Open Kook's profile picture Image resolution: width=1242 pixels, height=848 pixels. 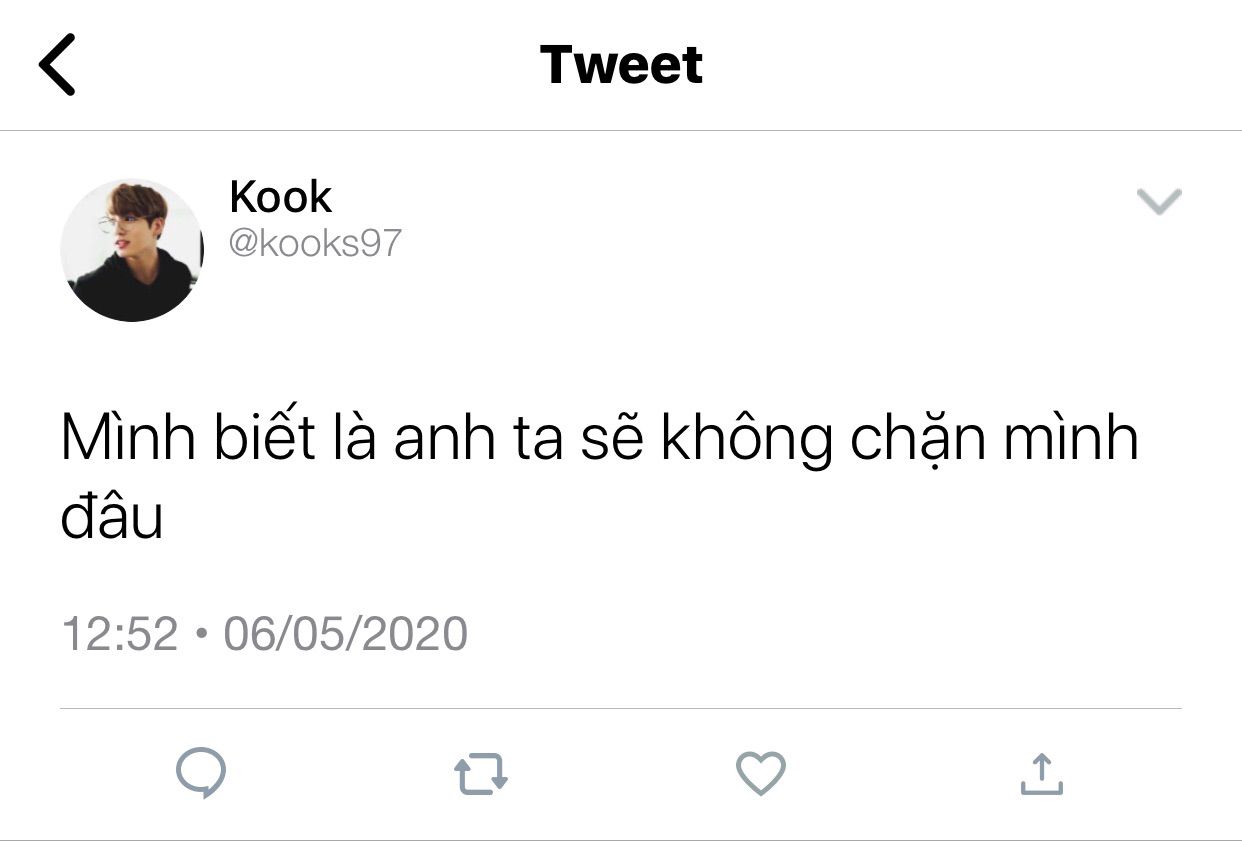[x=132, y=250]
